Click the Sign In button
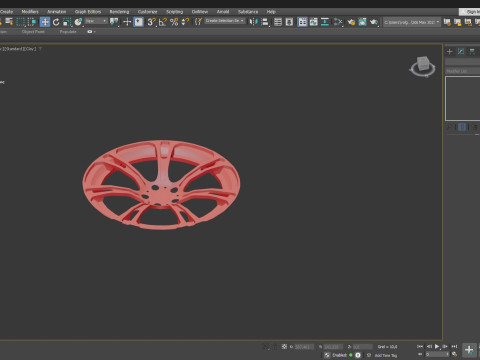This screenshot has width=480, height=360. [x=470, y=12]
